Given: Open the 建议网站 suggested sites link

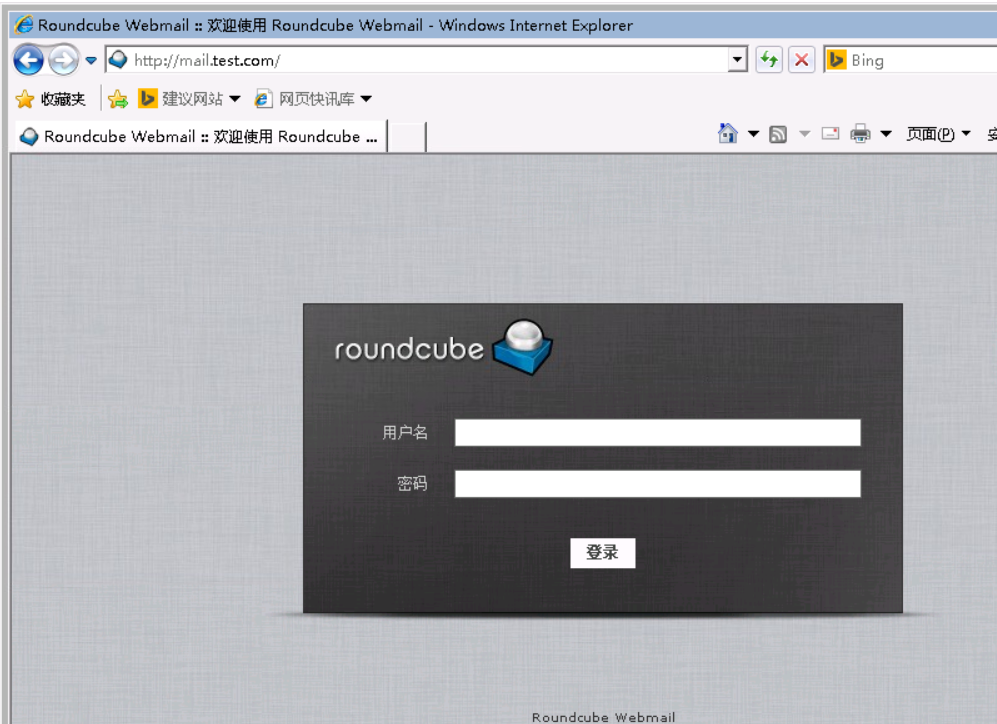Looking at the screenshot, I should pyautogui.click(x=181, y=99).
